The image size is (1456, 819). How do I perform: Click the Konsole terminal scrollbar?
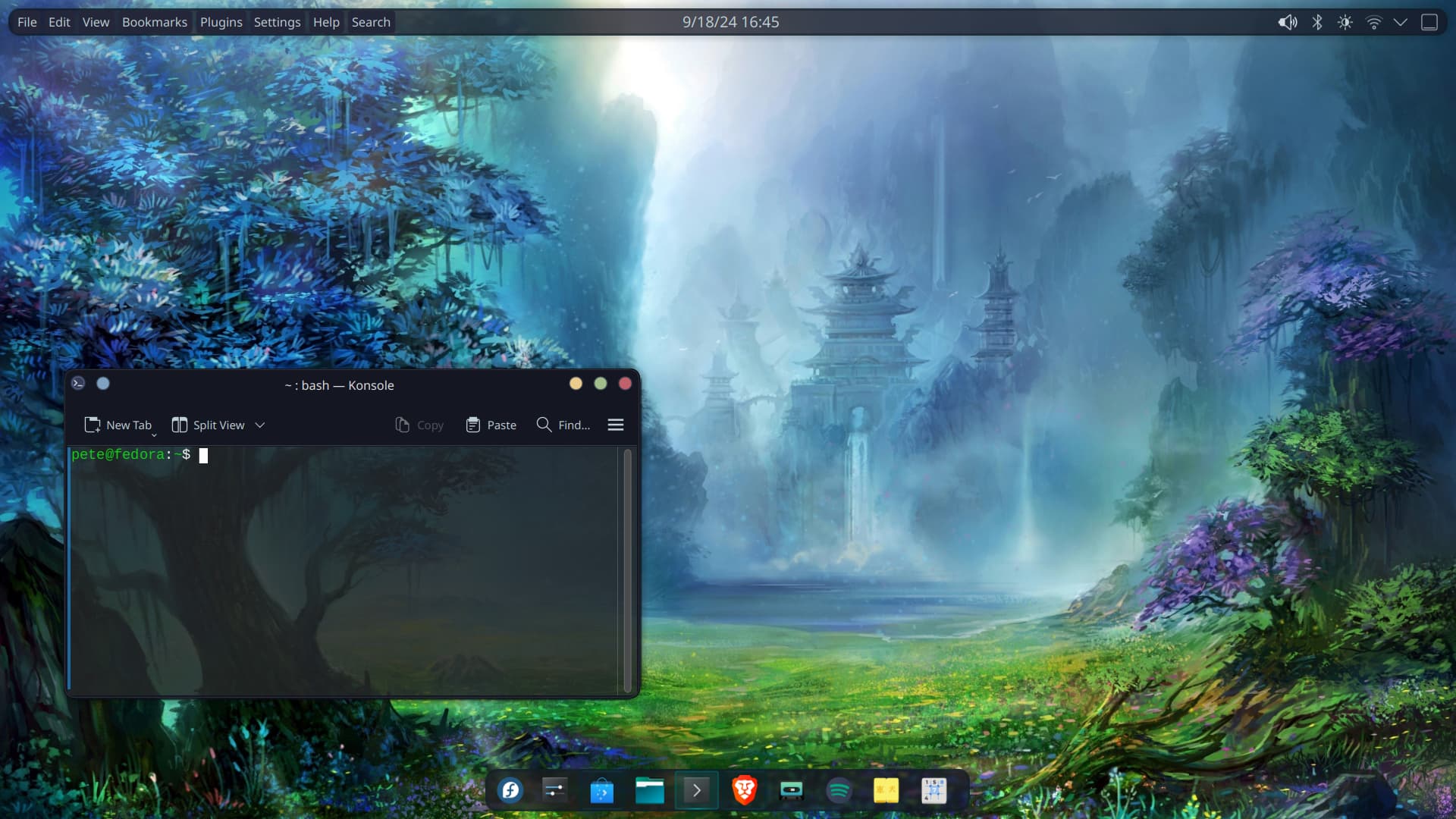(x=627, y=570)
